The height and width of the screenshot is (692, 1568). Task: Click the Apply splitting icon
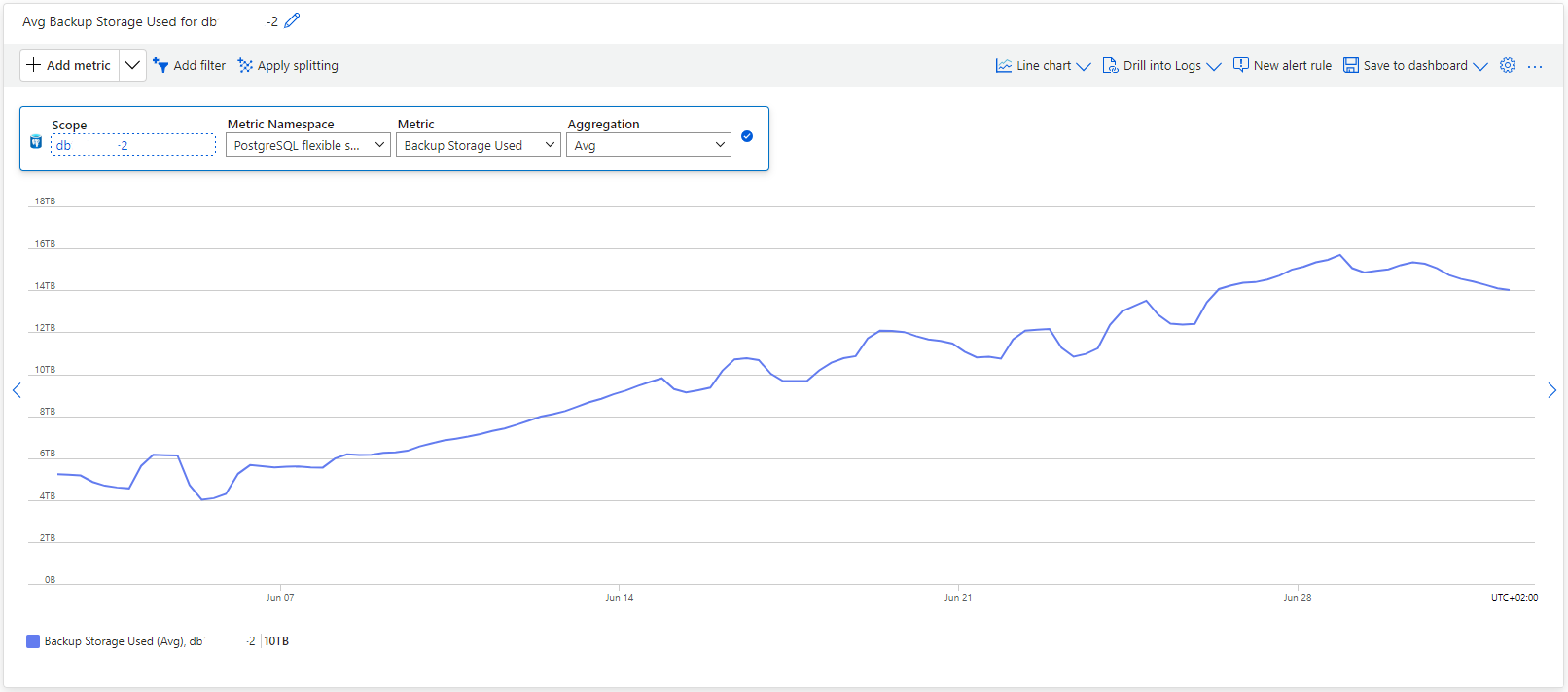[x=245, y=65]
